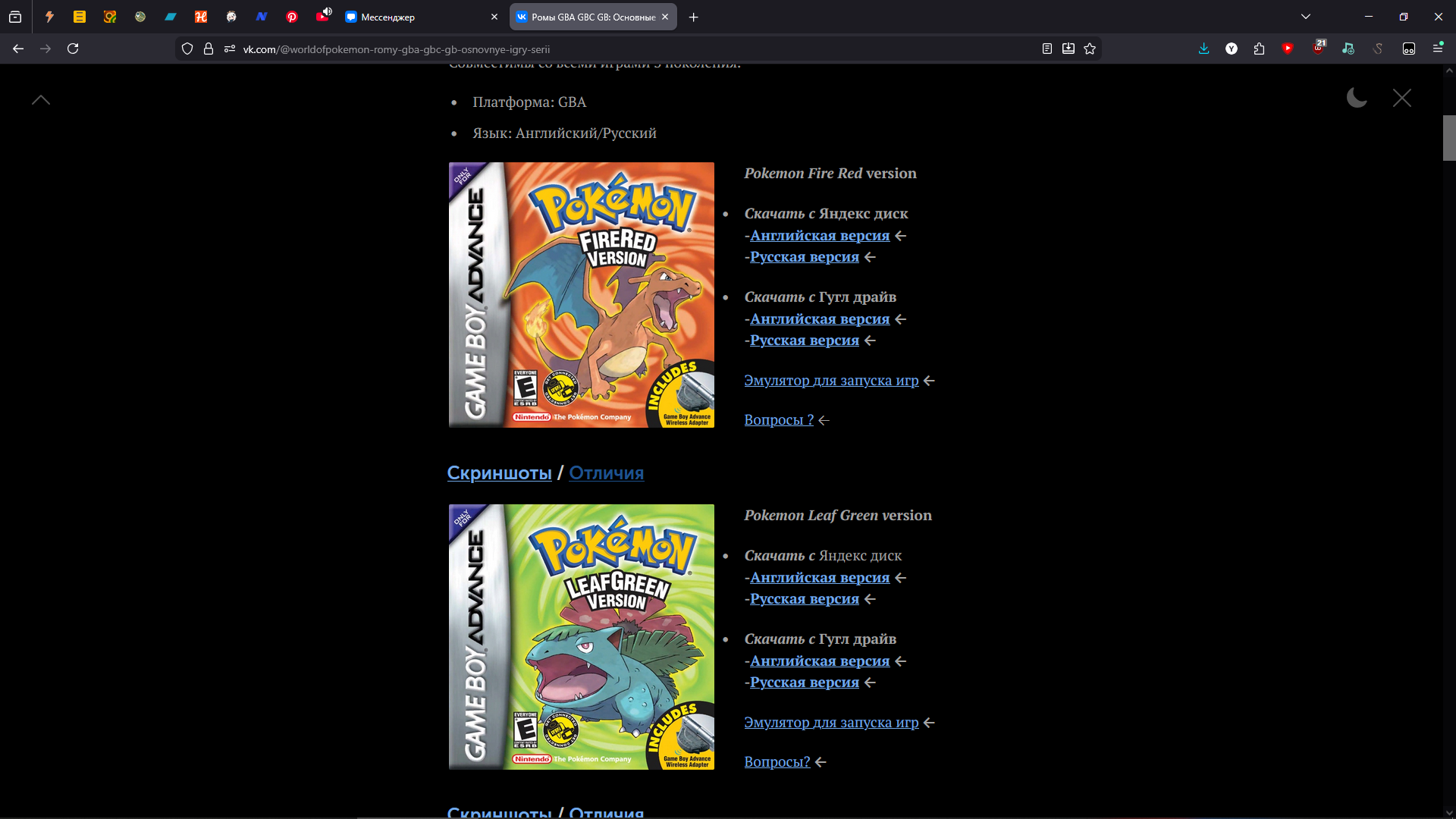Close the VK article with X icon
1456x819 pixels.
click(x=1401, y=98)
